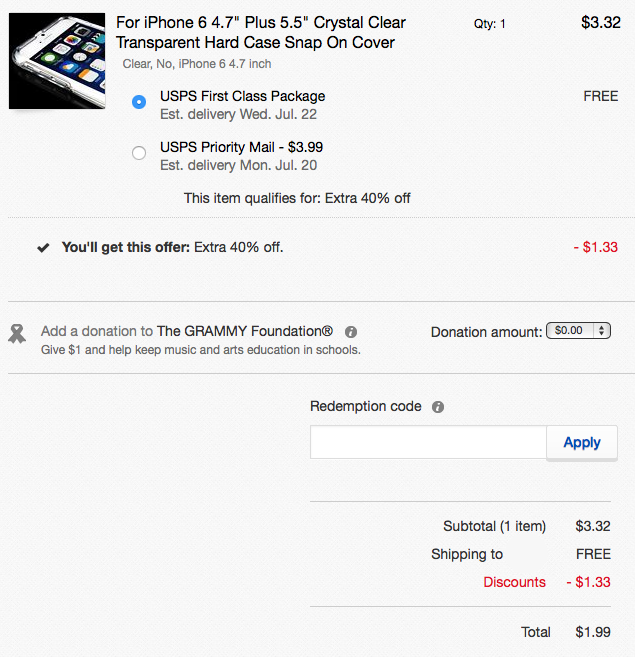The width and height of the screenshot is (635, 657).
Task: Click the red Discounts label in summary
Action: click(514, 582)
